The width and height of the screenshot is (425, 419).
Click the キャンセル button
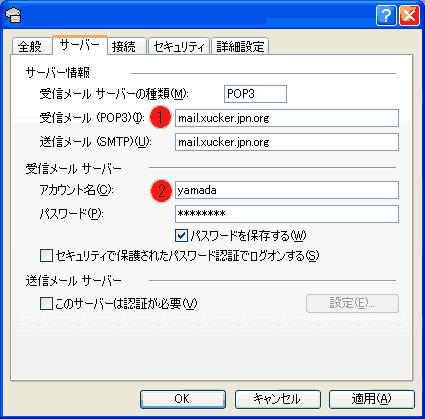[278, 399]
